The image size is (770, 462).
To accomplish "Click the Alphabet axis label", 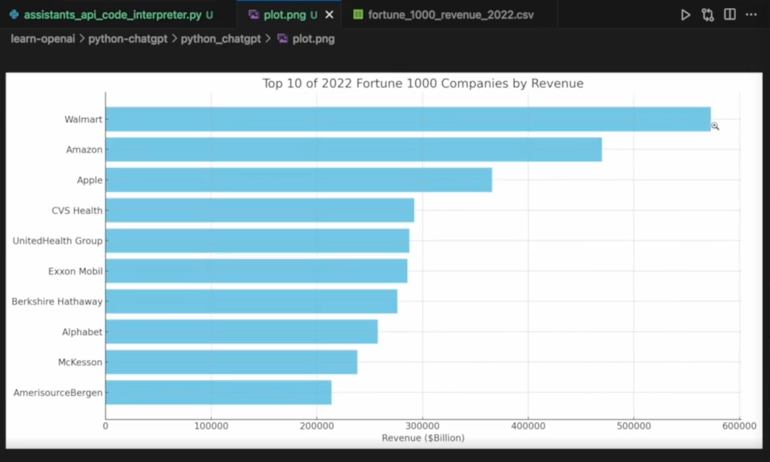I will coord(82,332).
